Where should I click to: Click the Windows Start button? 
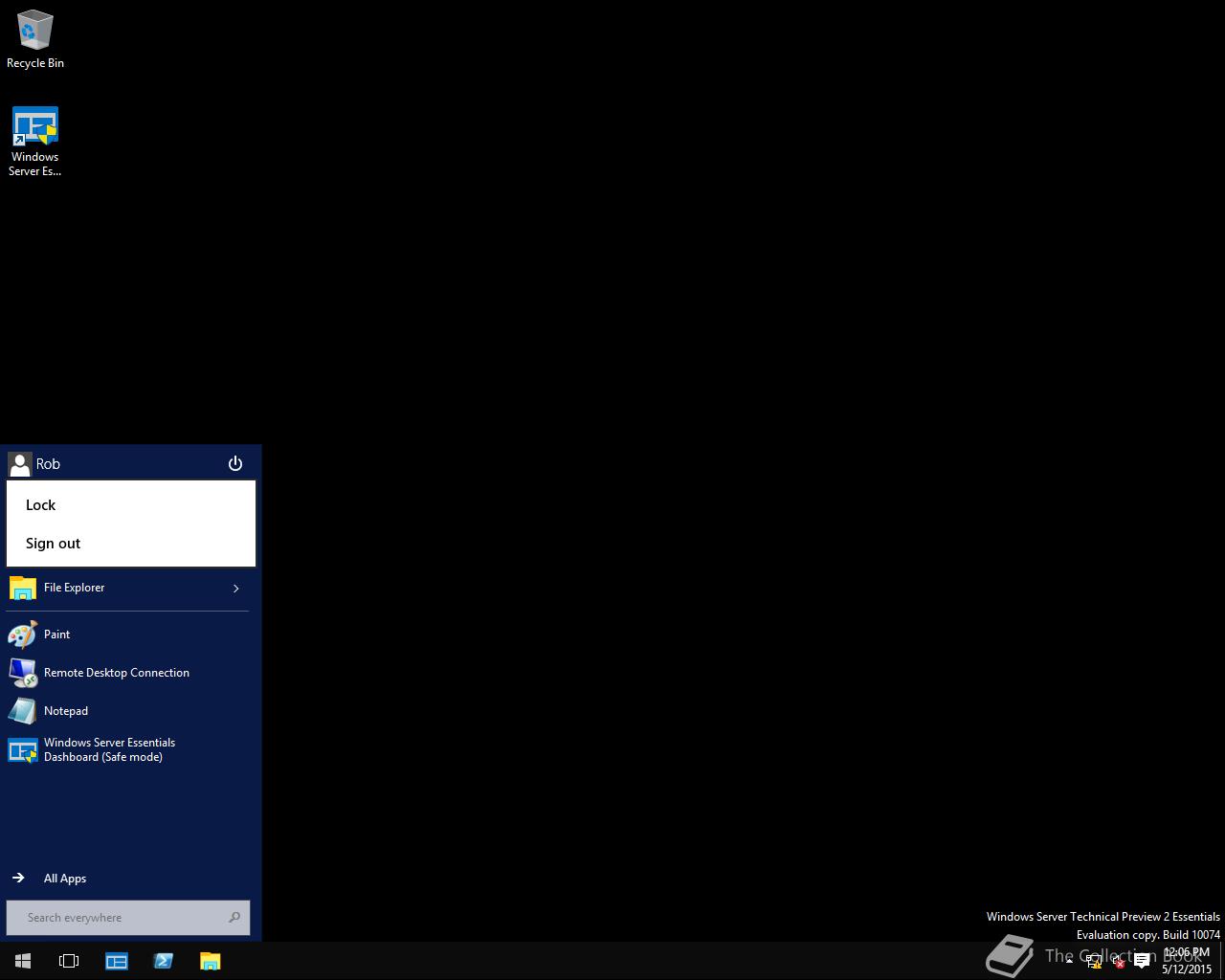23,961
